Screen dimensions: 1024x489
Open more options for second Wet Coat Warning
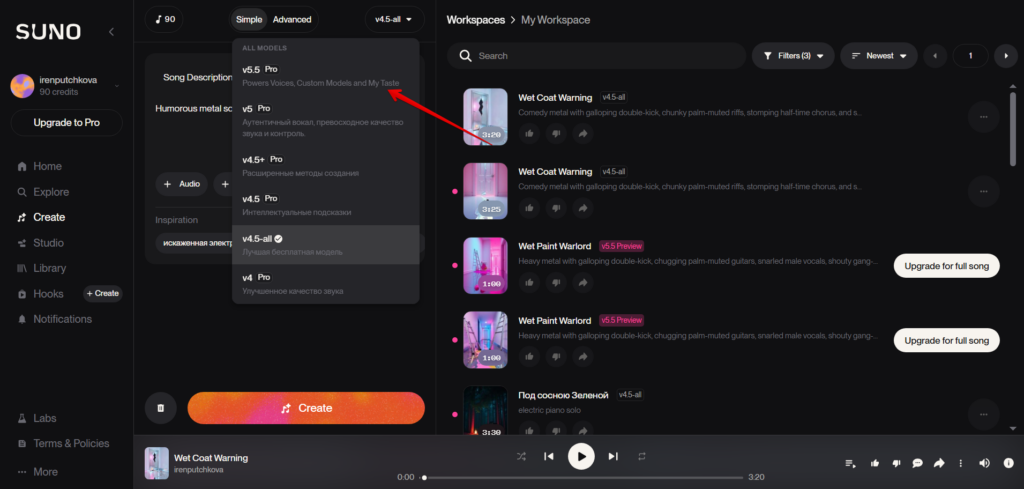(x=984, y=191)
